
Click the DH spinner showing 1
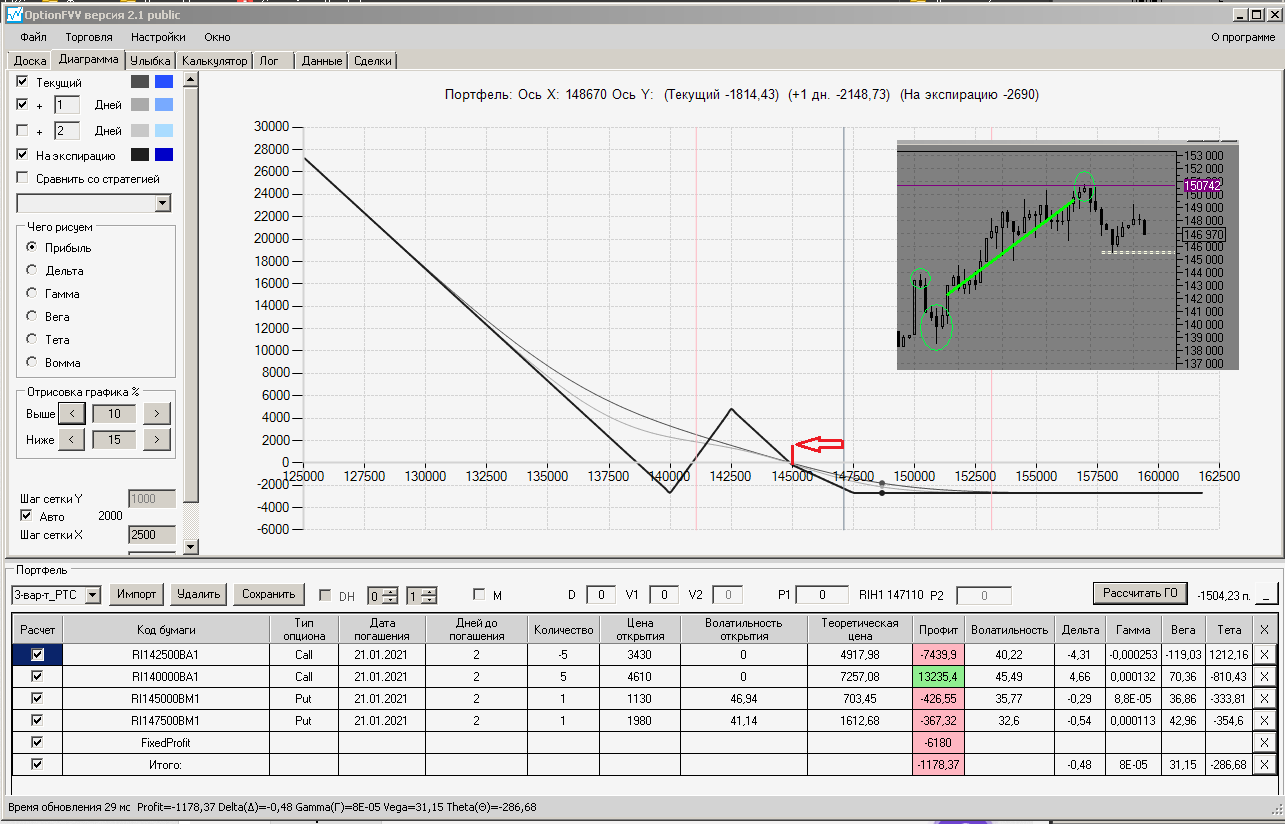click(x=421, y=595)
